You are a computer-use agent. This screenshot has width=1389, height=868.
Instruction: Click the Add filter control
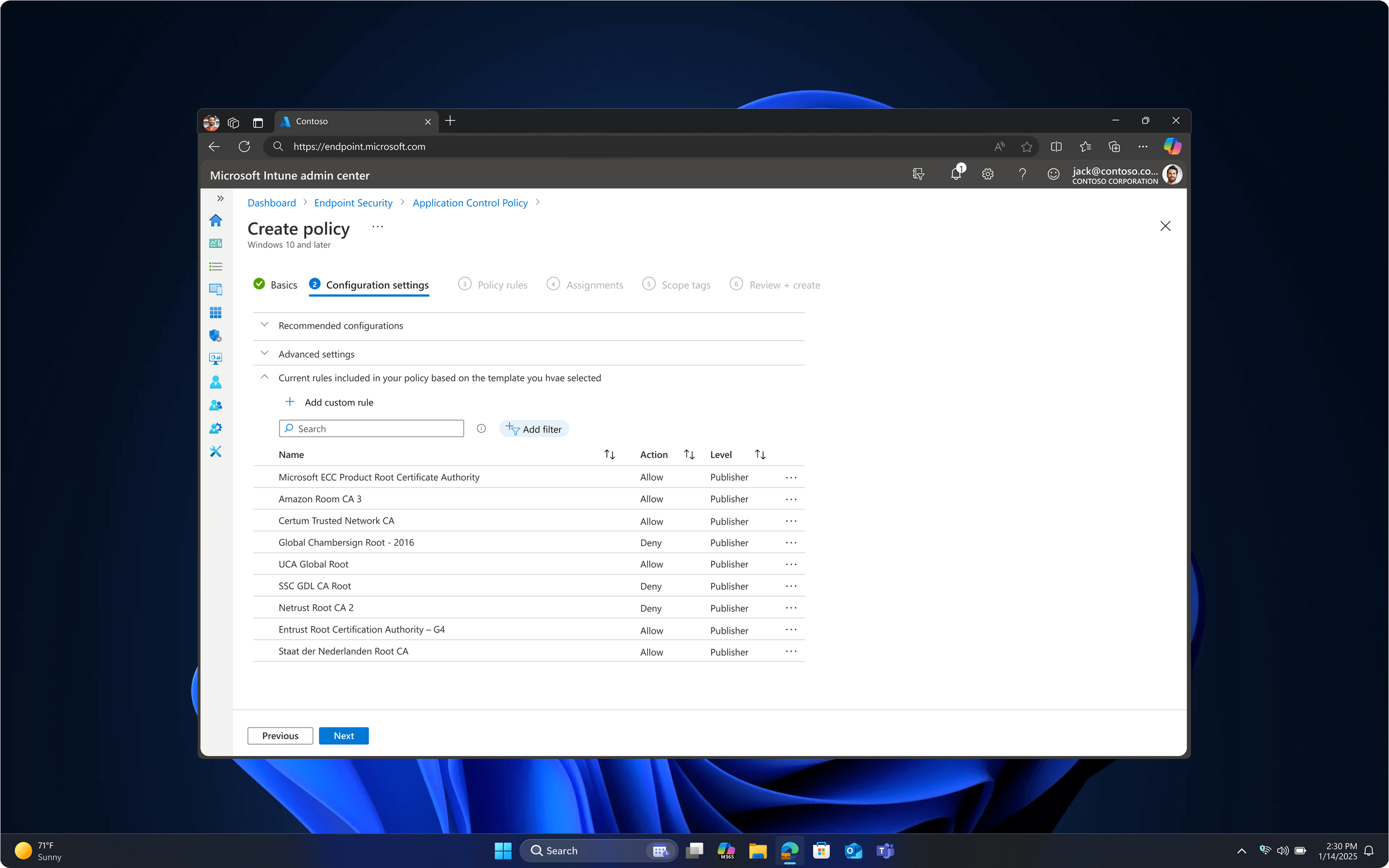(x=534, y=429)
